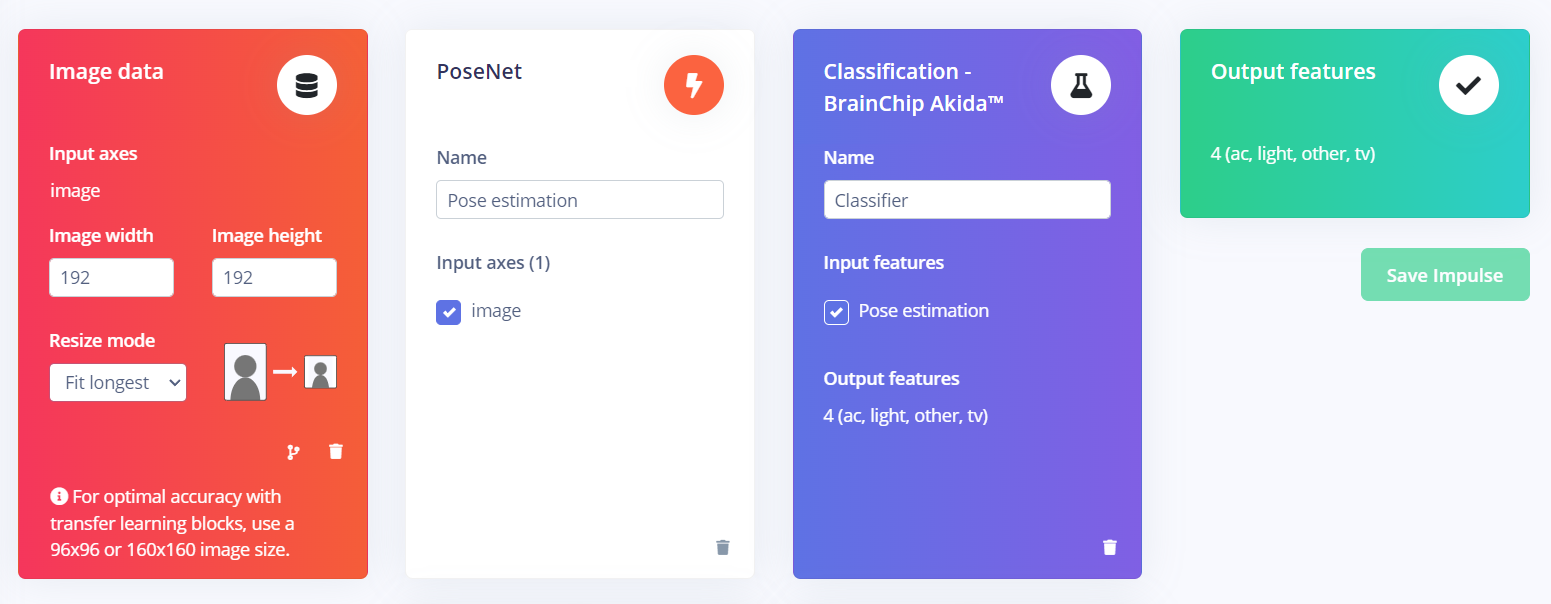Click the Save Impulse button
The width and height of the screenshot is (1551, 604).
tap(1445, 275)
